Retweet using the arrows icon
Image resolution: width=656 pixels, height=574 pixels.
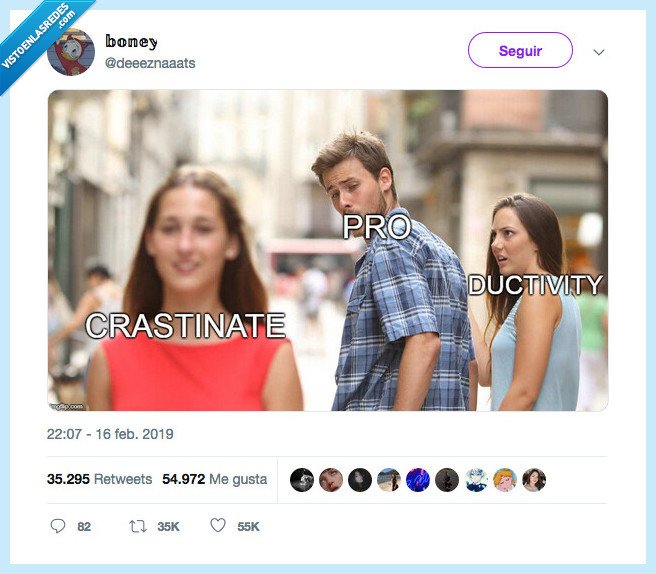(x=138, y=526)
